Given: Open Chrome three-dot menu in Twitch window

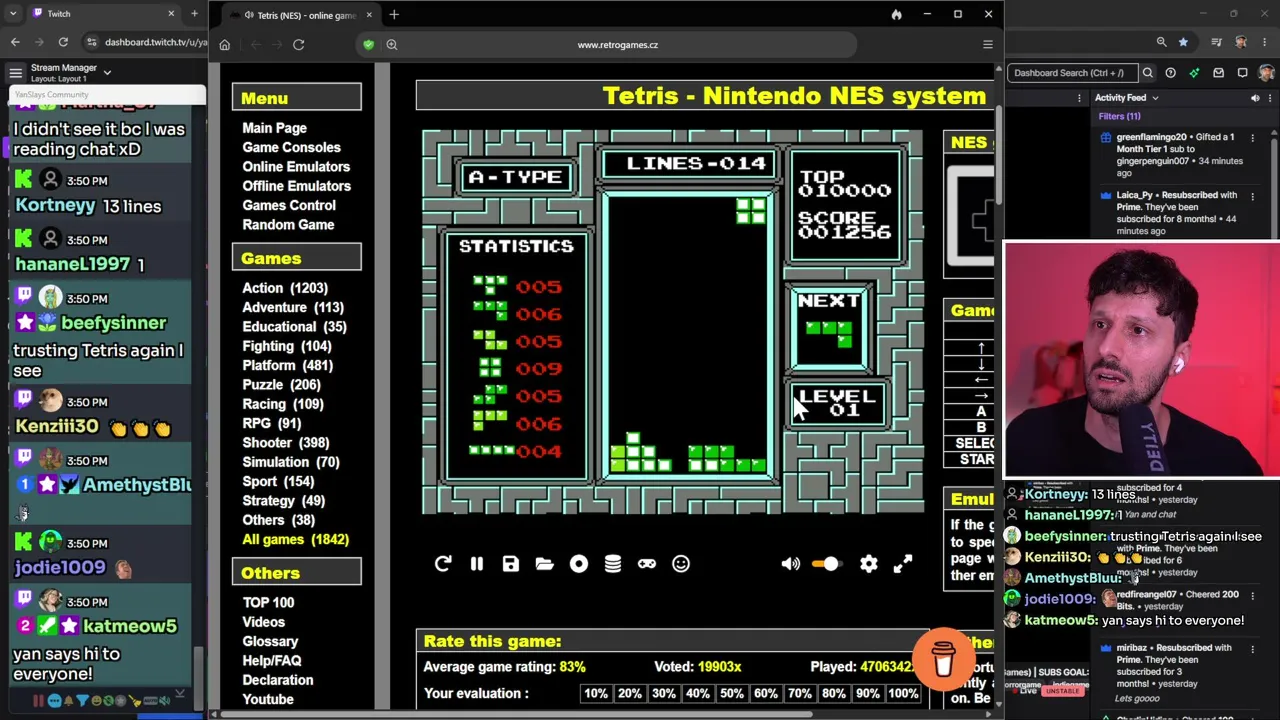Looking at the screenshot, I should (x=1266, y=42).
